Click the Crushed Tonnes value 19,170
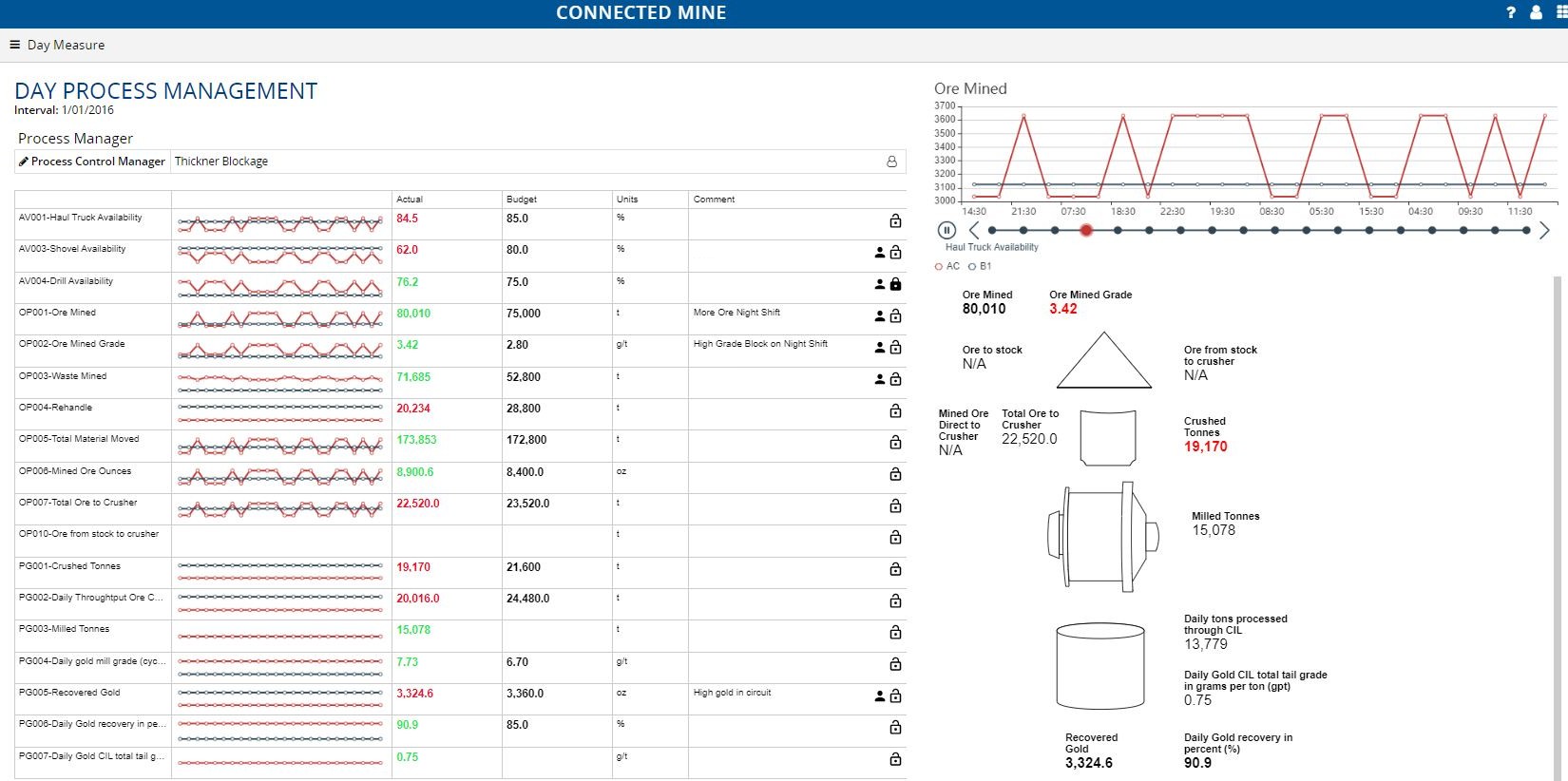 point(1206,447)
